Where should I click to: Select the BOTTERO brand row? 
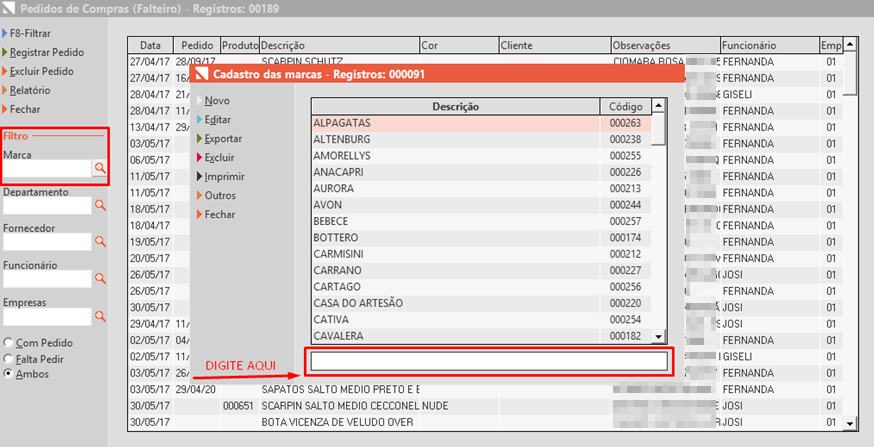[x=481, y=237]
